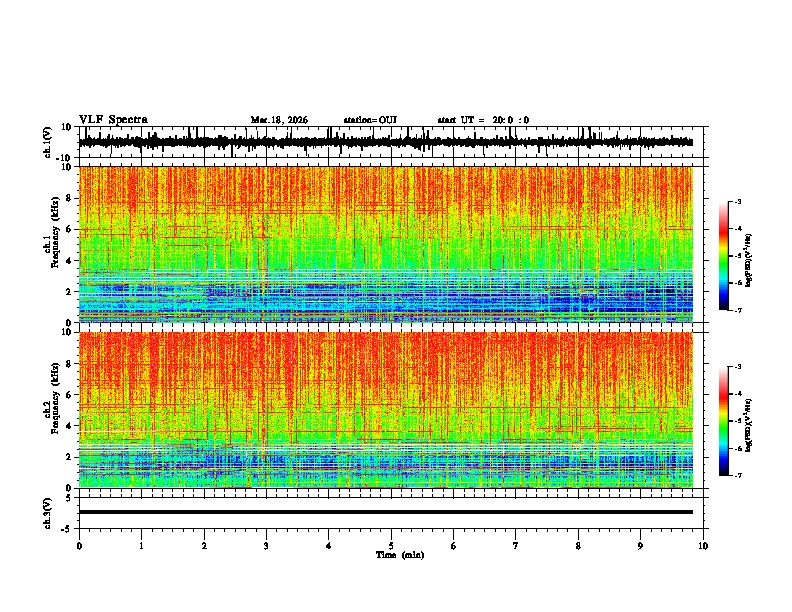Click the "-3" label on ch.1 colorbar
792x612 pixels.
click(x=737, y=201)
